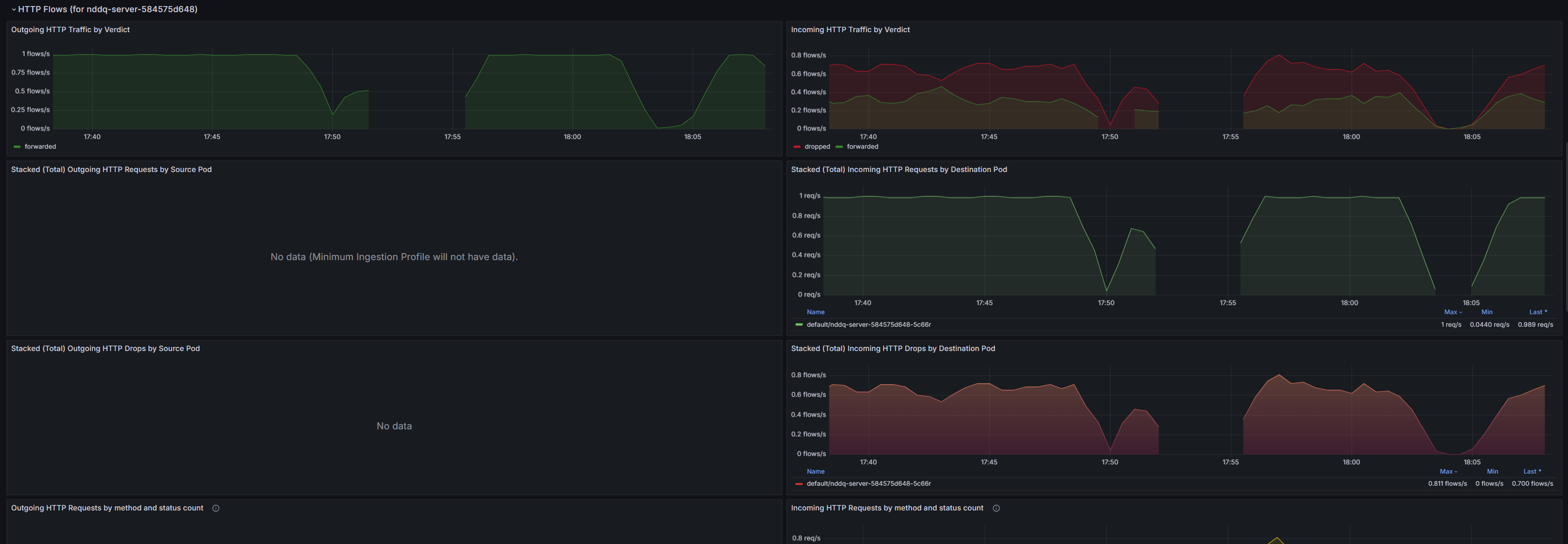Open Stacked Incoming HTTP Drops panel title menu
The image size is (1568, 544).
[x=892, y=349]
